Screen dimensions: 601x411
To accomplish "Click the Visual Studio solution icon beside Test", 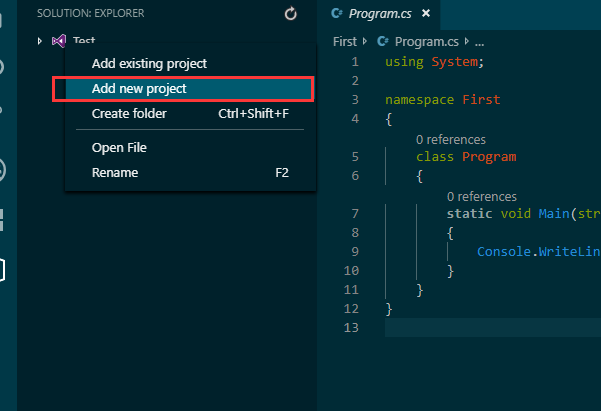I will pos(58,41).
